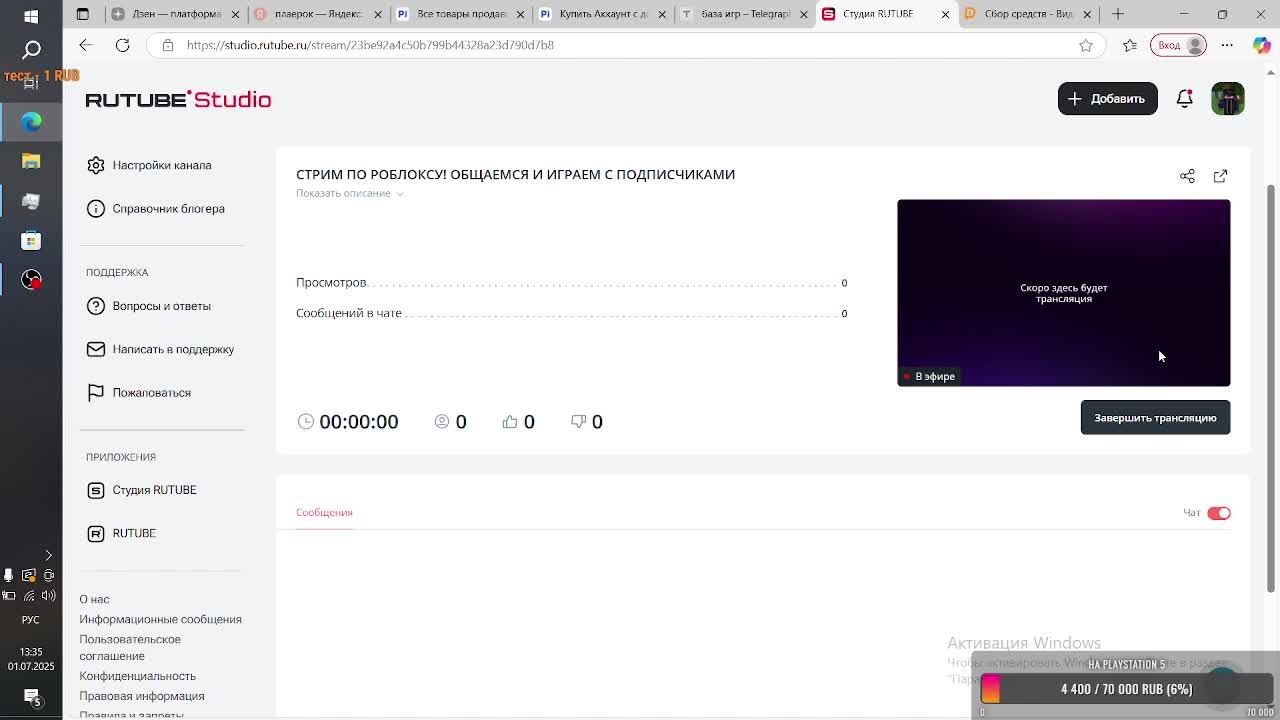Open Студия RUTUBE app link
Image resolution: width=1280 pixels, height=720 pixels.
(x=142, y=490)
